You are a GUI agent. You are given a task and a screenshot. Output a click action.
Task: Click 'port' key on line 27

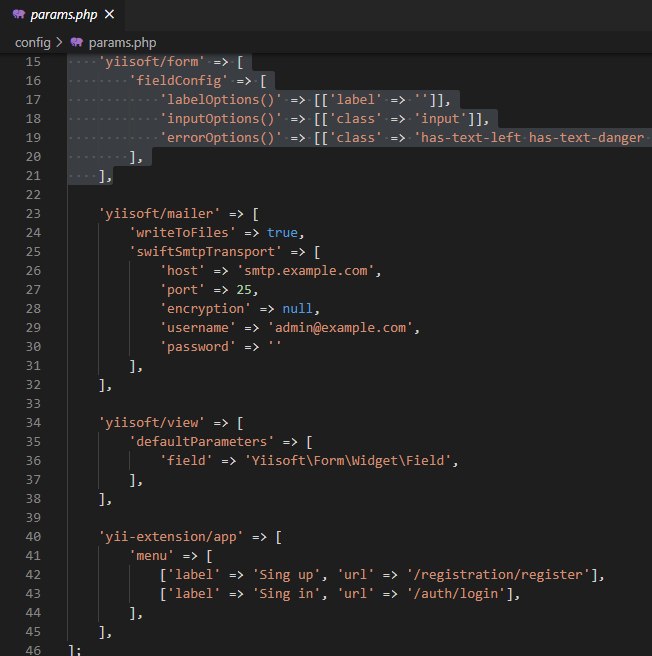[x=182, y=290]
